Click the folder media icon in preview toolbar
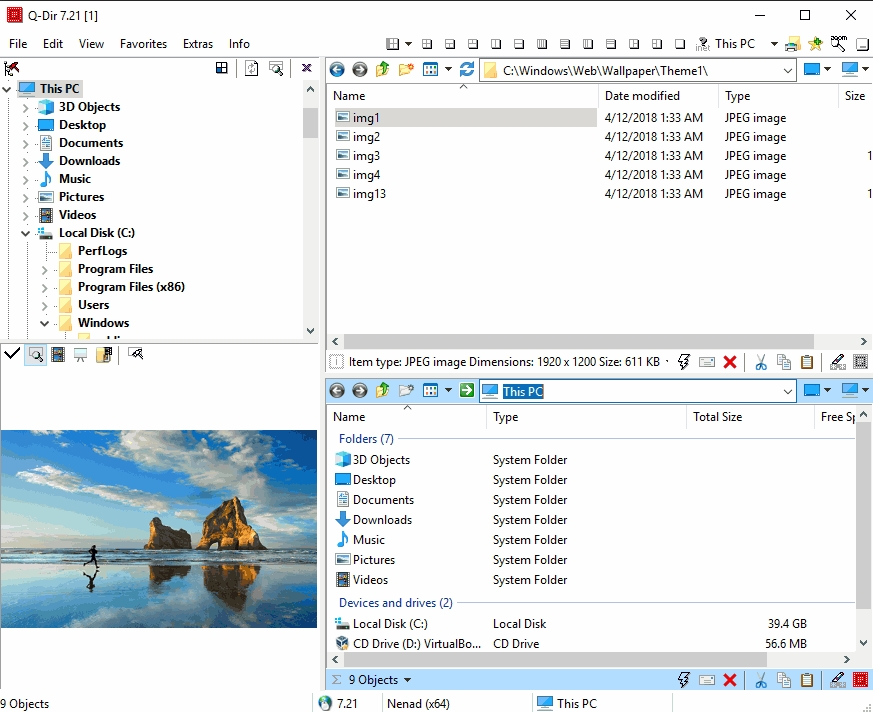This screenshot has height=712, width=873. pyautogui.click(x=104, y=355)
